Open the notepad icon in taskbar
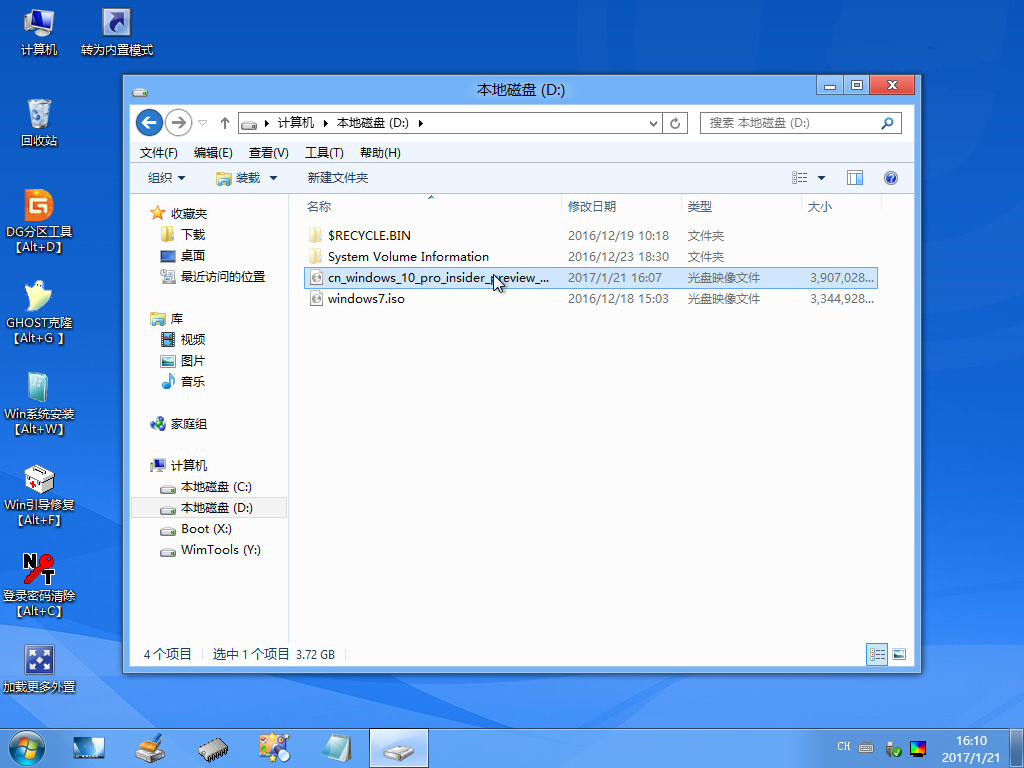 pyautogui.click(x=337, y=748)
